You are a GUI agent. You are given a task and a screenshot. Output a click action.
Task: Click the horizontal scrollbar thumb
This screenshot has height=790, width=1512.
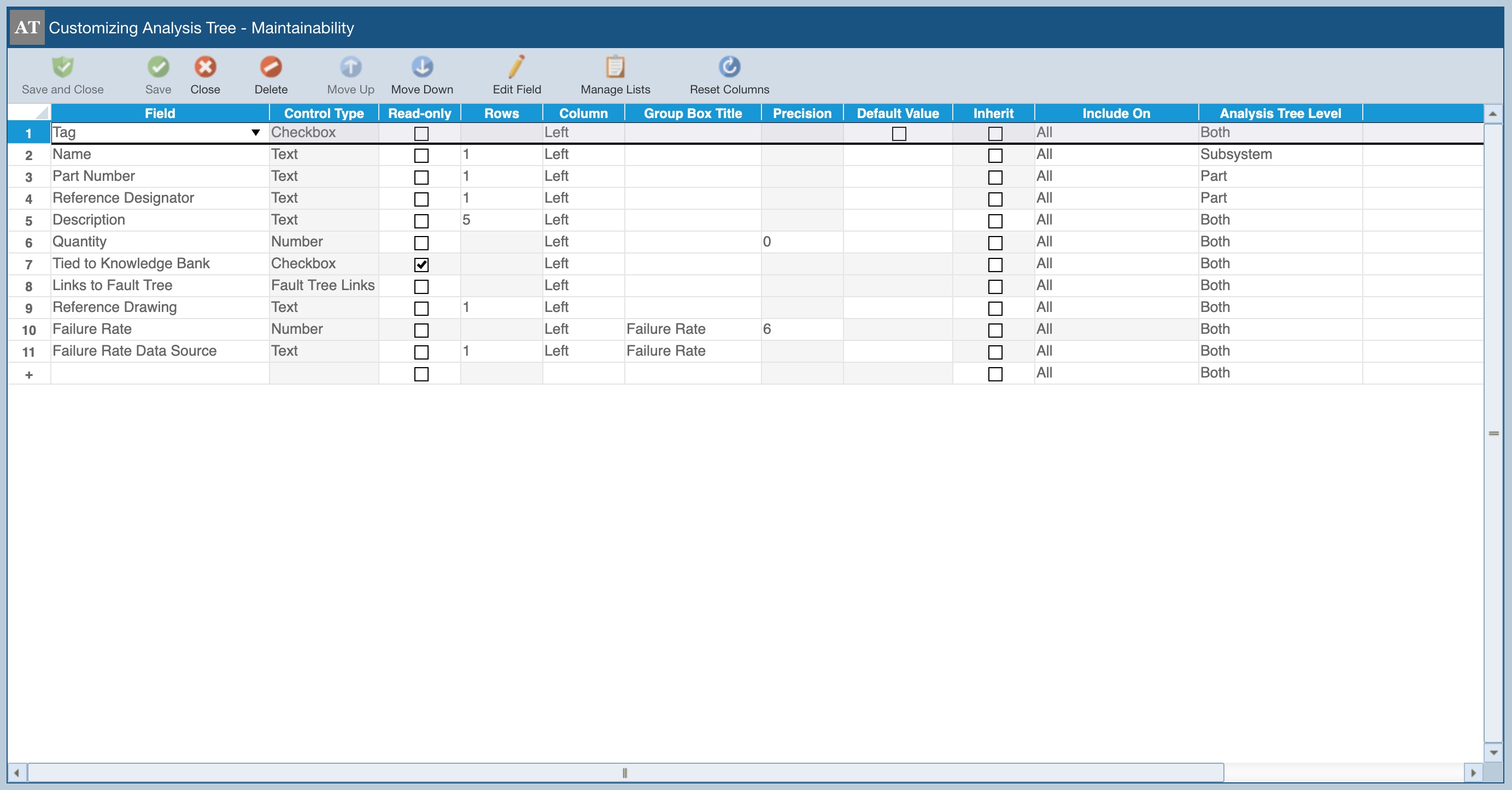tap(624, 773)
